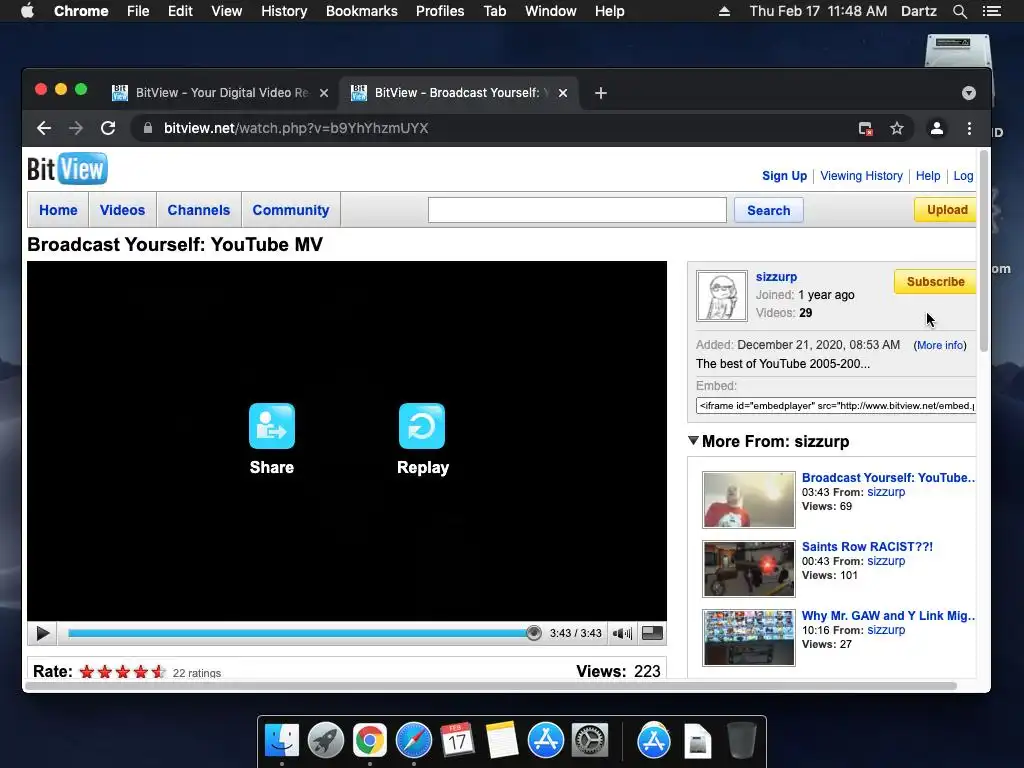Open the Calendar app in the Dock
The height and width of the screenshot is (768, 1024).
coord(457,741)
